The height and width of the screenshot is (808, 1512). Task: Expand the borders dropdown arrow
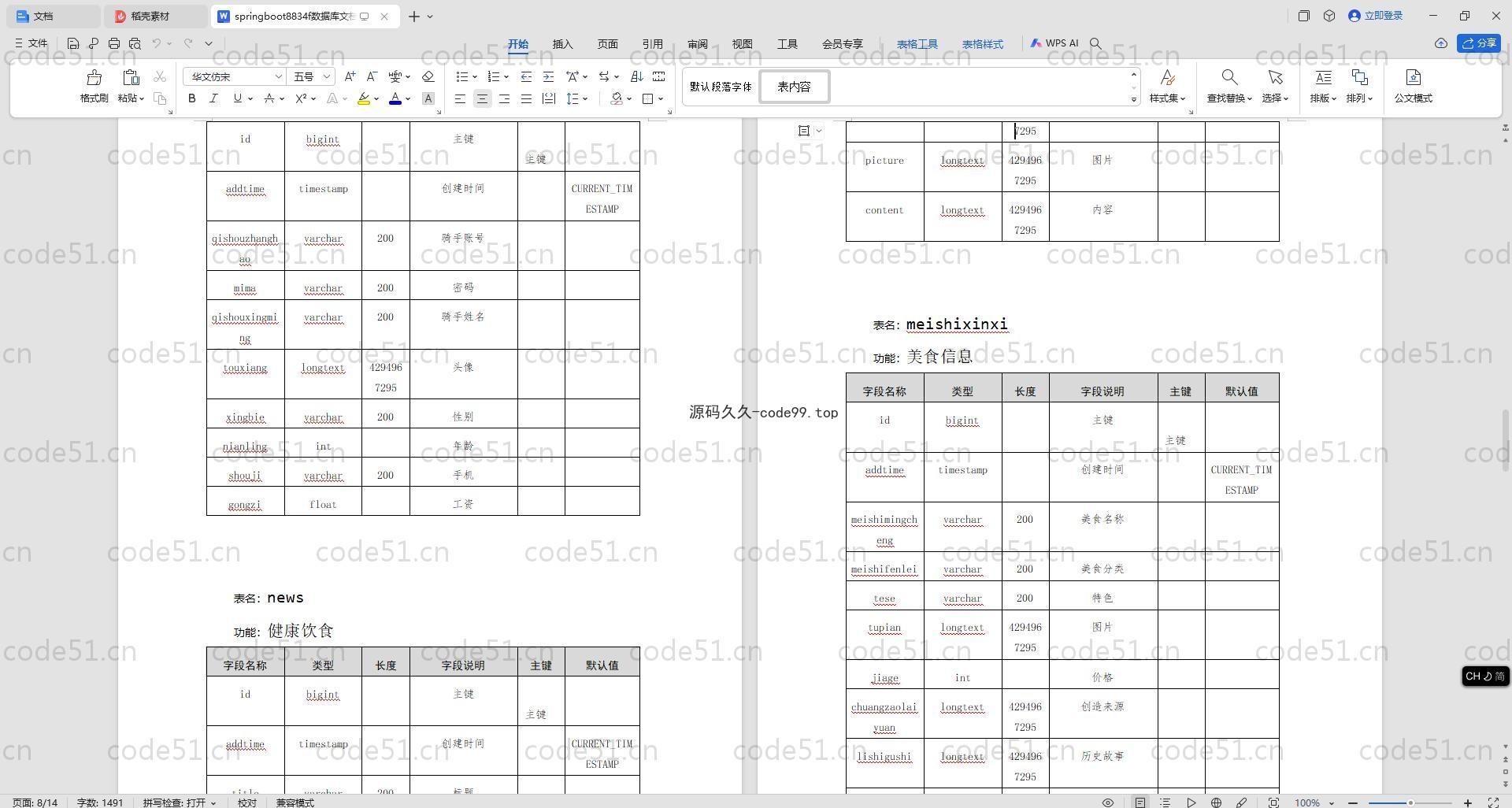click(661, 98)
